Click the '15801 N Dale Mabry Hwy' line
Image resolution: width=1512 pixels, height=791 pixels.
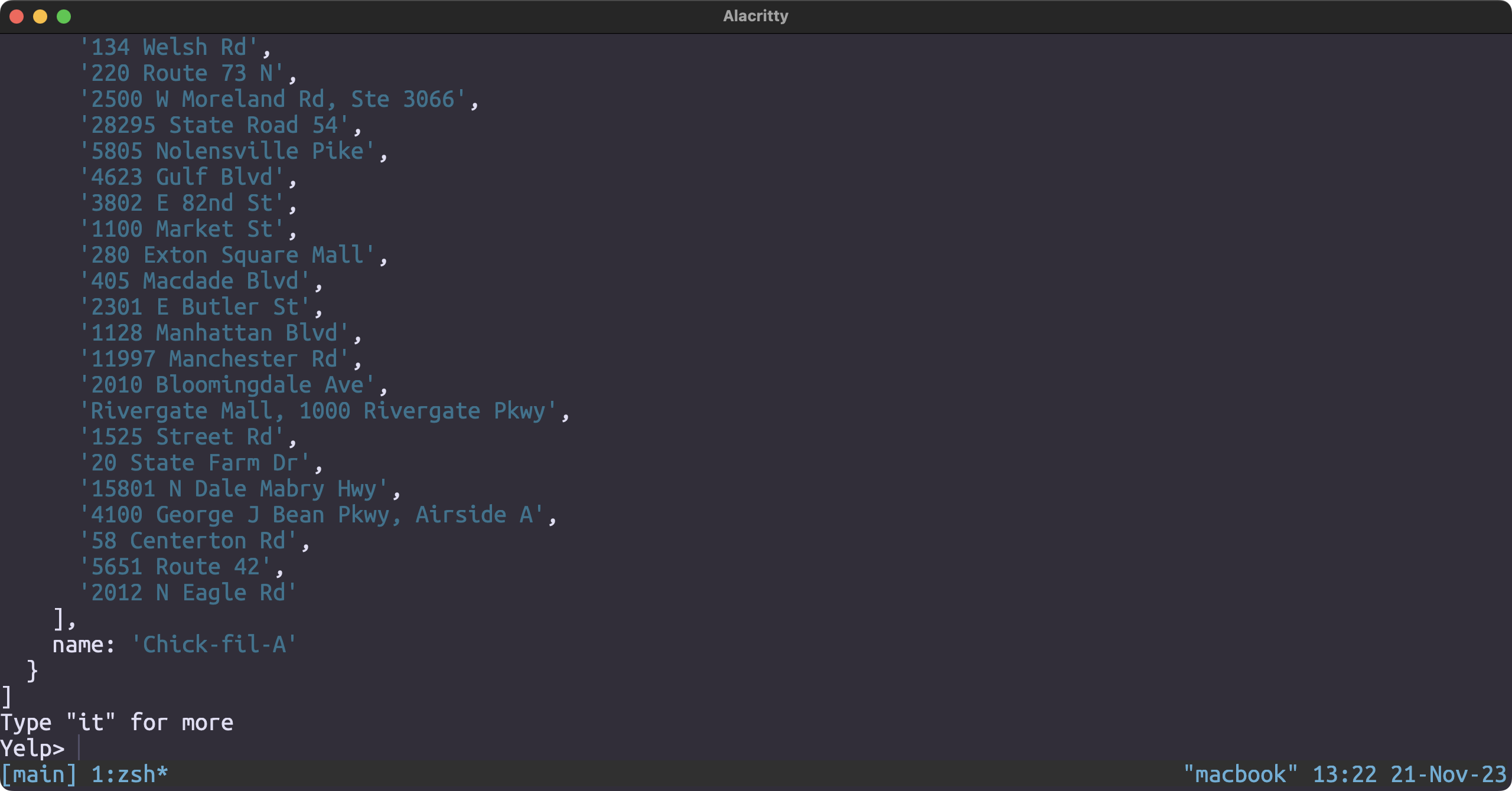tap(234, 489)
